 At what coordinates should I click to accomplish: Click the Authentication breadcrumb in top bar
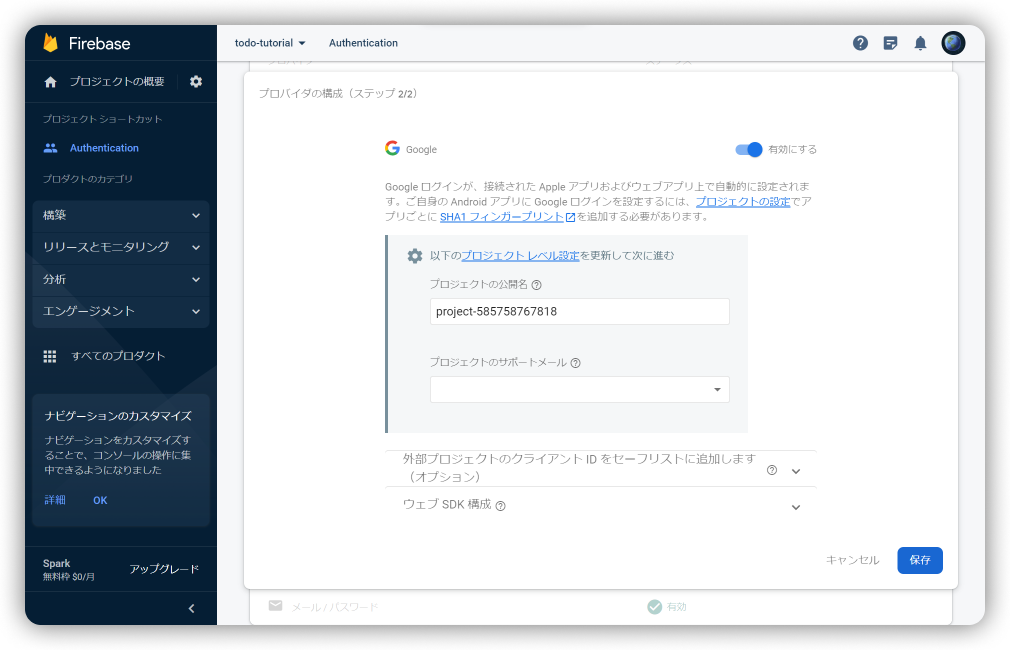363,43
